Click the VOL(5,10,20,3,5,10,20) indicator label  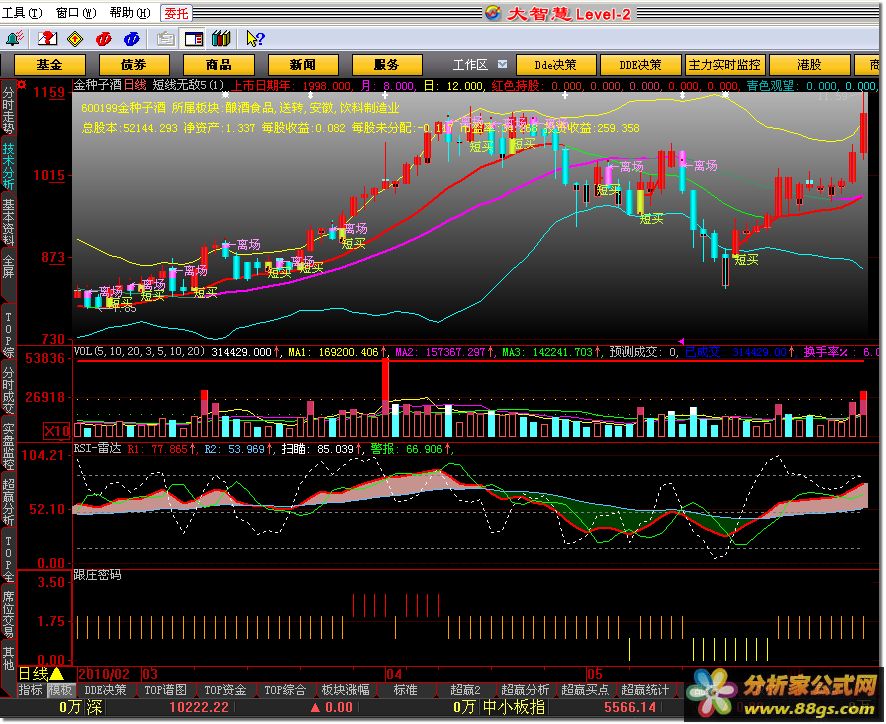[x=140, y=352]
